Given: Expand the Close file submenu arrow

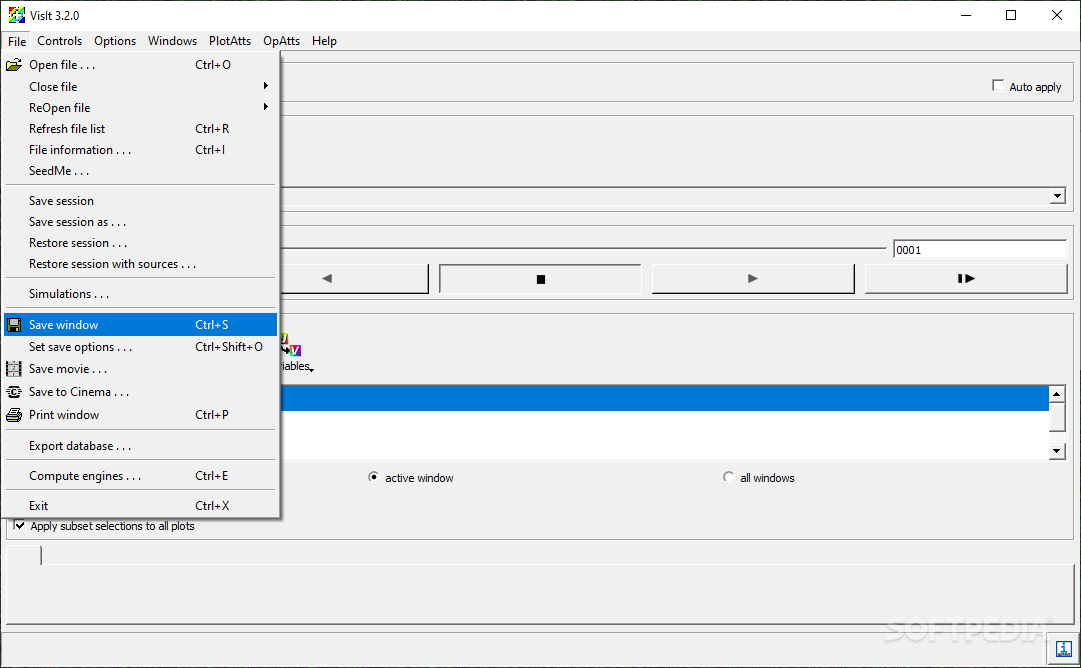Looking at the screenshot, I should click(x=265, y=86).
